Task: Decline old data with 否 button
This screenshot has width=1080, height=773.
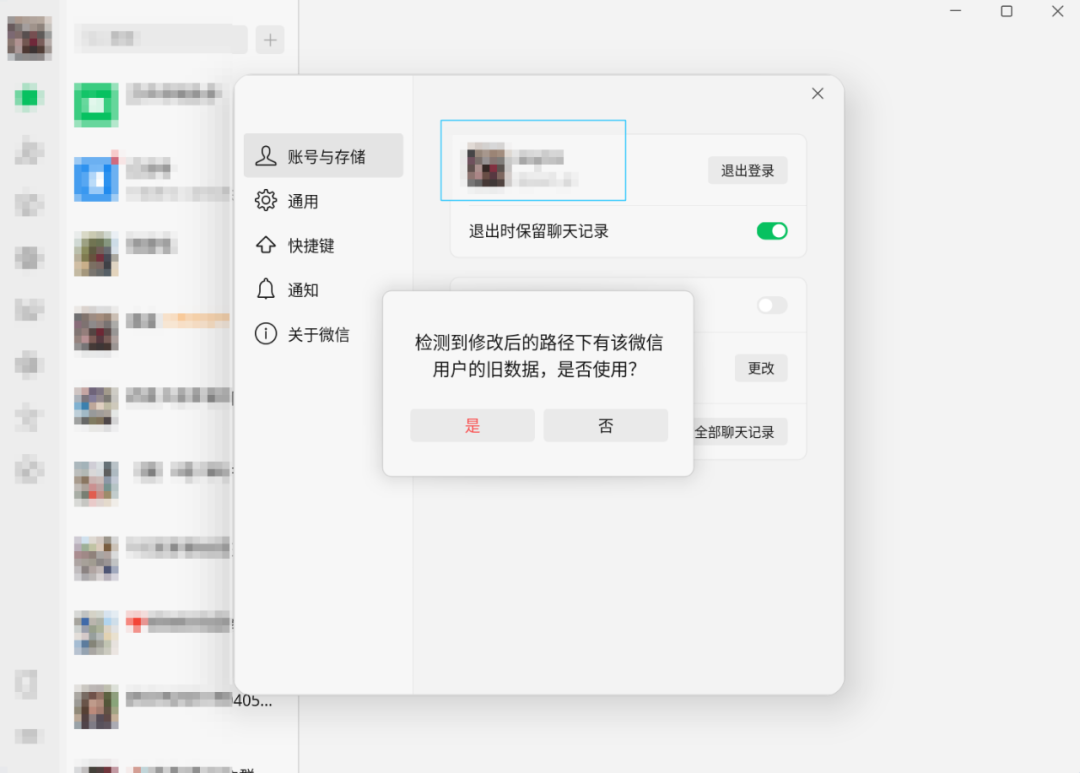Action: [605, 425]
